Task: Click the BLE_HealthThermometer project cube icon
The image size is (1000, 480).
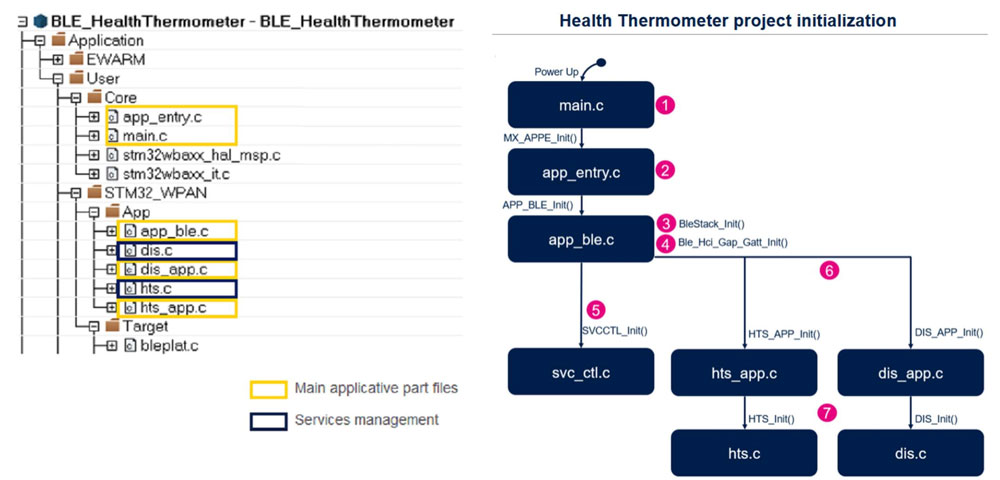Action: pos(43,21)
